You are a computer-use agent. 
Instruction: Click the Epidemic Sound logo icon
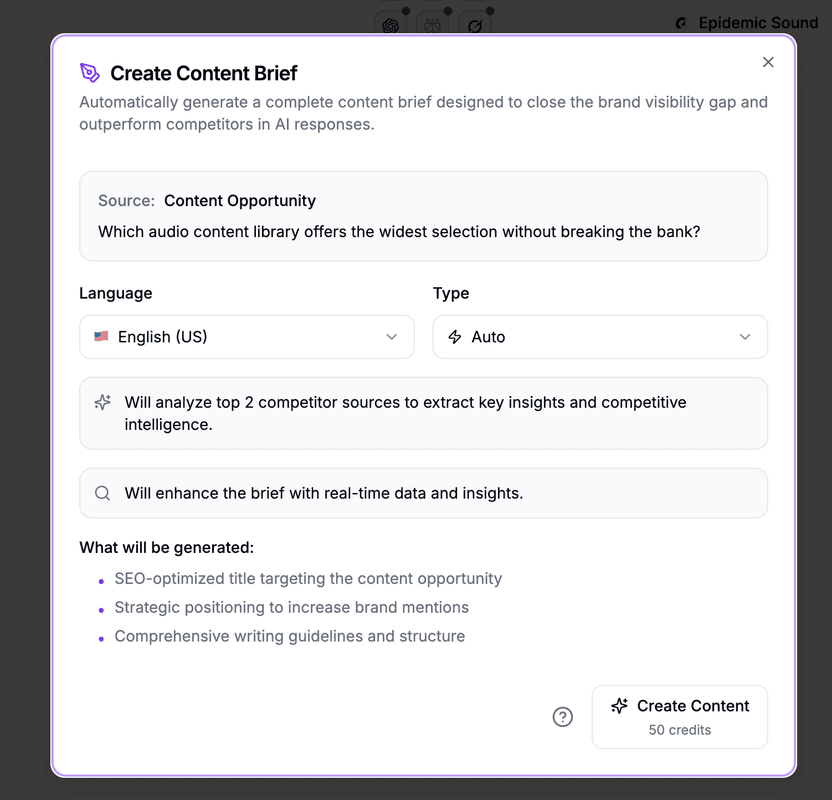tap(682, 23)
